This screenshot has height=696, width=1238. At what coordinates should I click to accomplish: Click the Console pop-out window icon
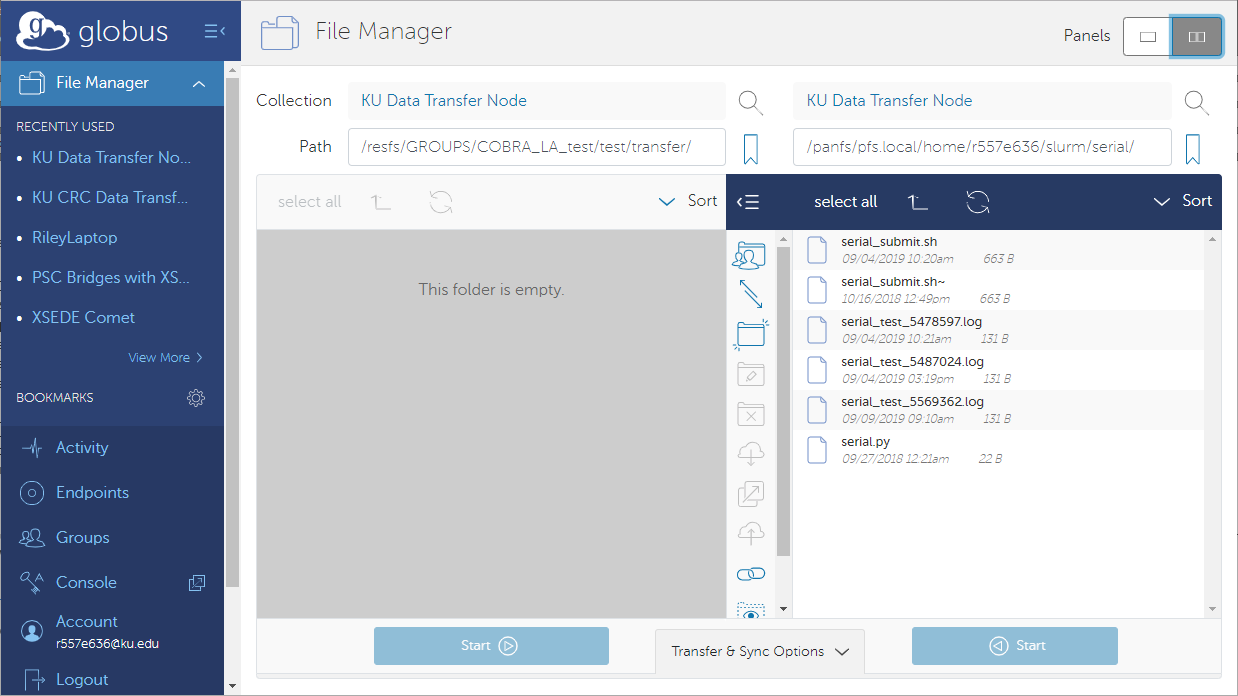click(x=197, y=582)
